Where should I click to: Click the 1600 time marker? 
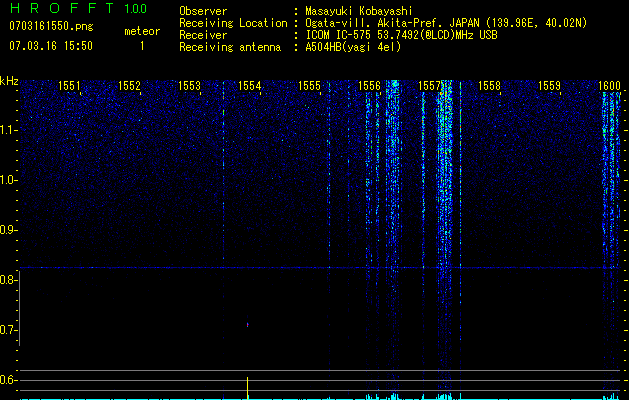pos(609,85)
